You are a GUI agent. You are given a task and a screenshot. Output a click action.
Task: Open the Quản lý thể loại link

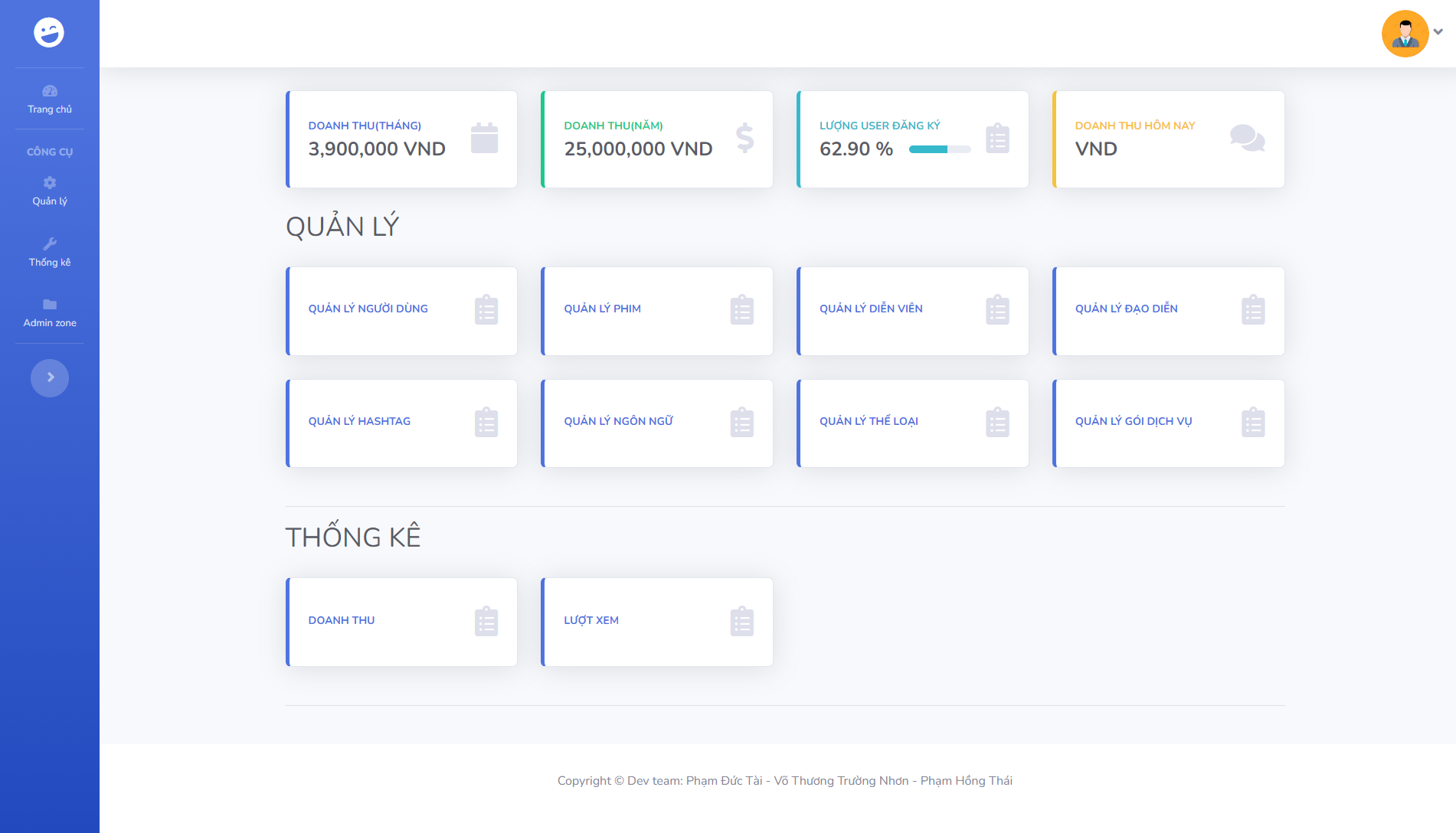(869, 421)
